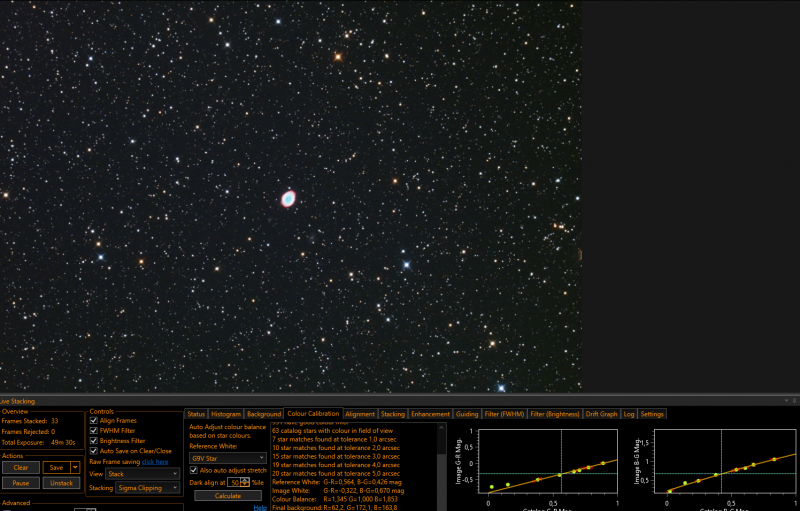Screen dimensions: 800x511
Task: Click the Calculate button
Action: [x=228, y=496]
